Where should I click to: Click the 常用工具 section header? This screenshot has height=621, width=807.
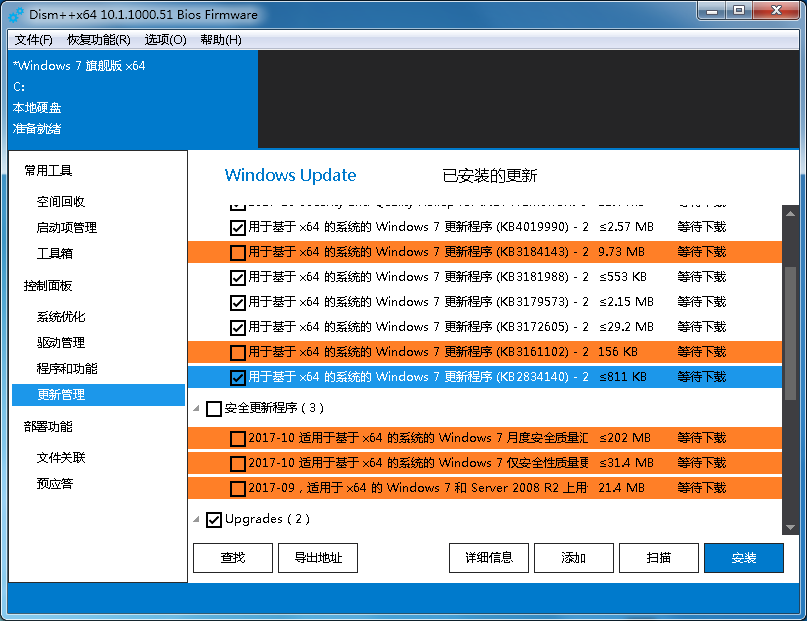(x=48, y=171)
